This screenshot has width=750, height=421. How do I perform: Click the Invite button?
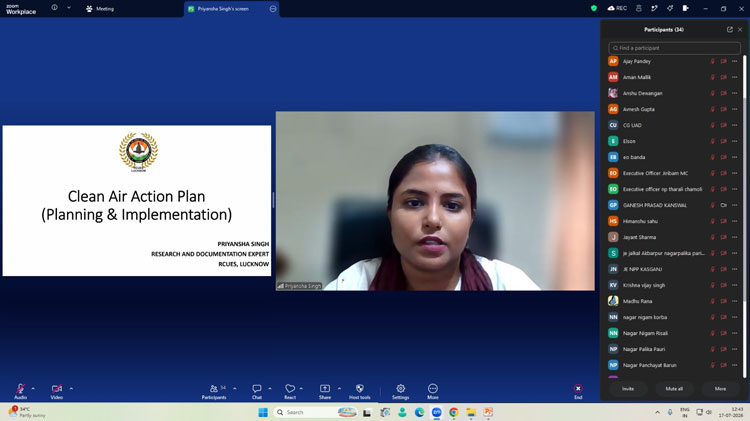coord(628,388)
